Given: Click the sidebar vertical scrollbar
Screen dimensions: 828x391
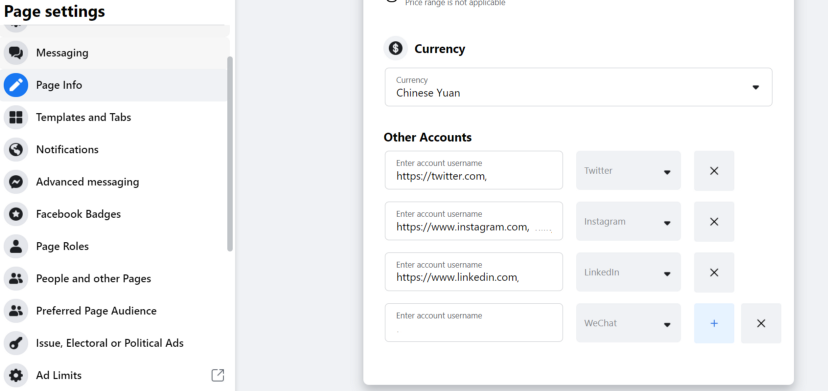Looking at the screenshot, I should tap(230, 153).
